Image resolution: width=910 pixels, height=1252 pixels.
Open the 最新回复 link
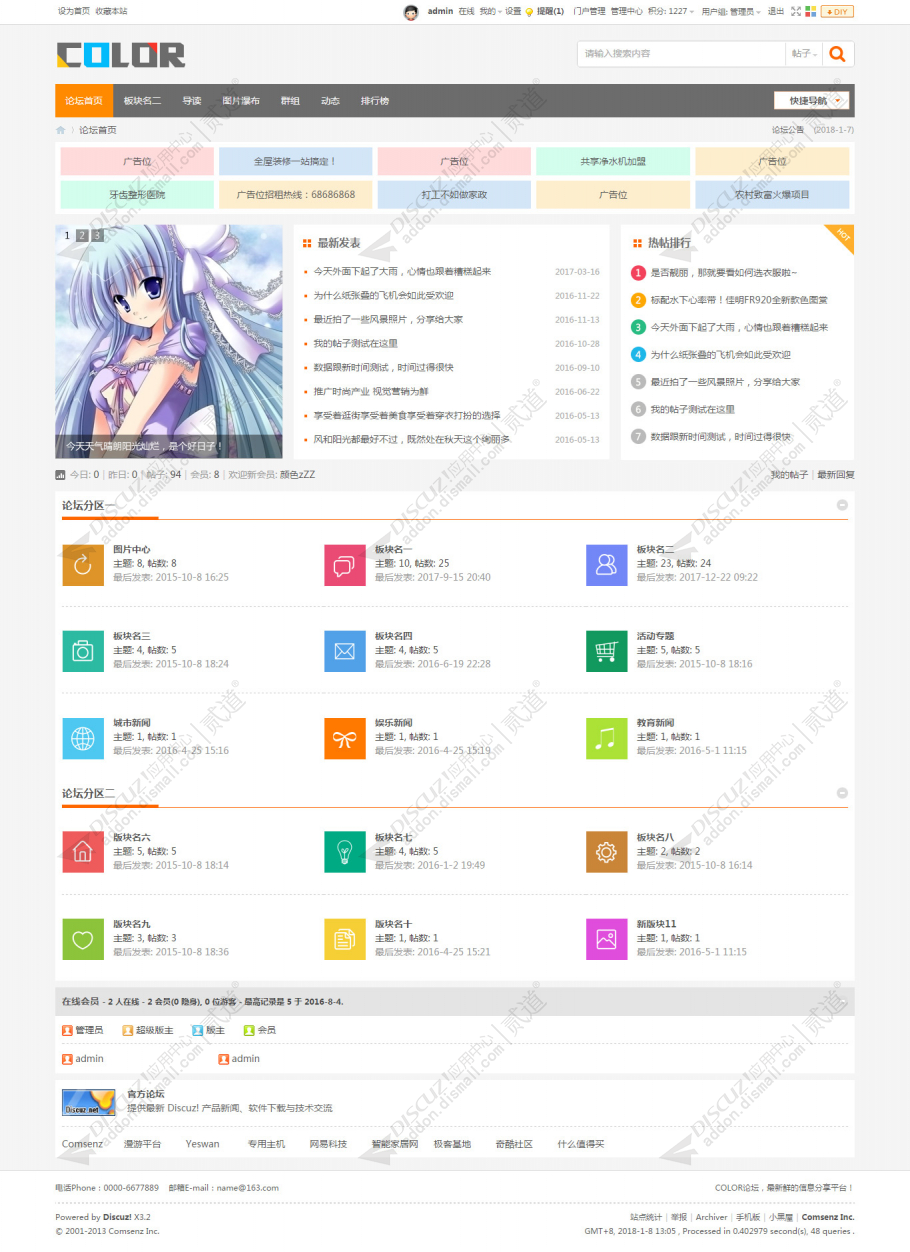(x=836, y=475)
